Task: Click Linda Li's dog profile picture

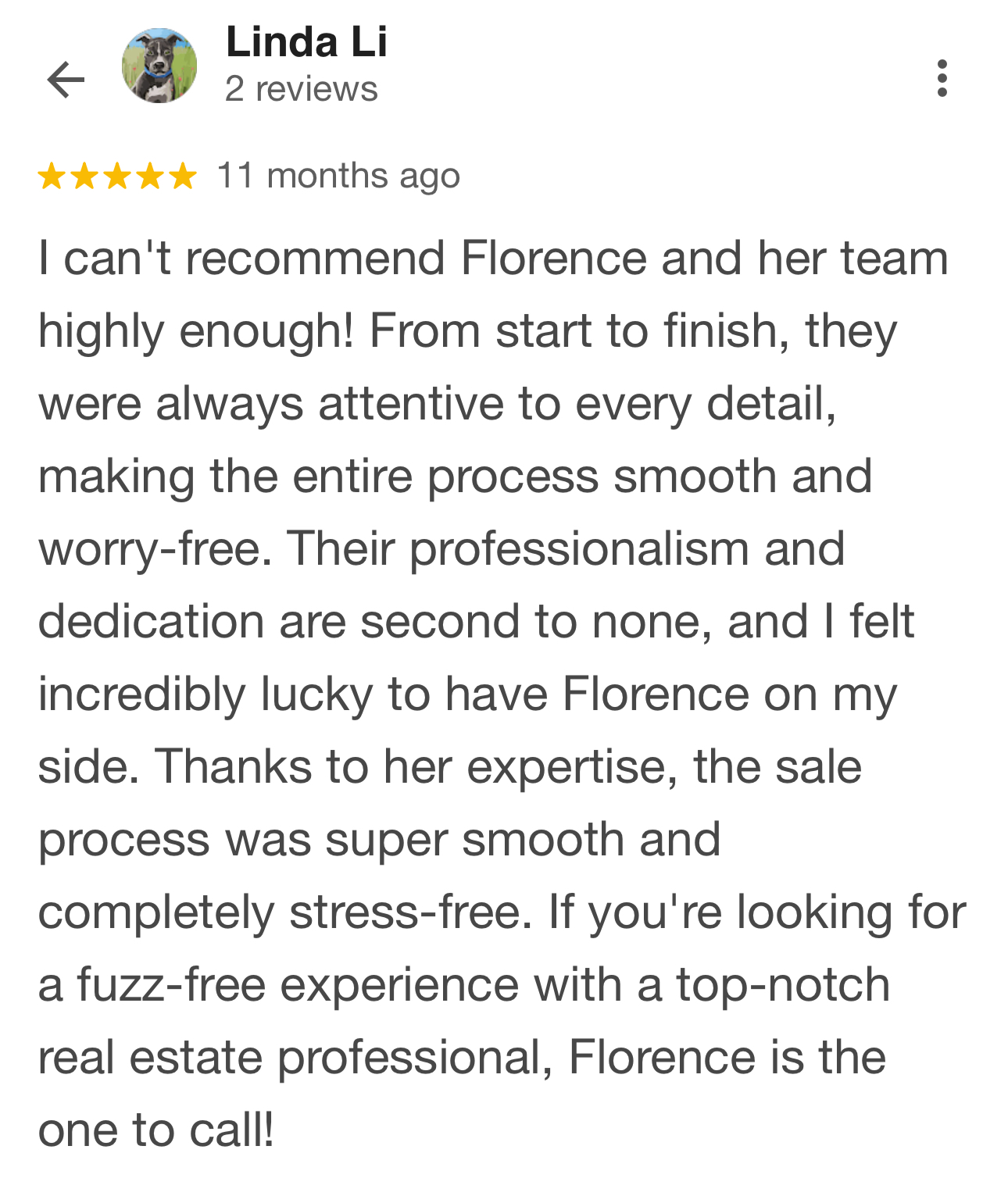Action: point(159,66)
